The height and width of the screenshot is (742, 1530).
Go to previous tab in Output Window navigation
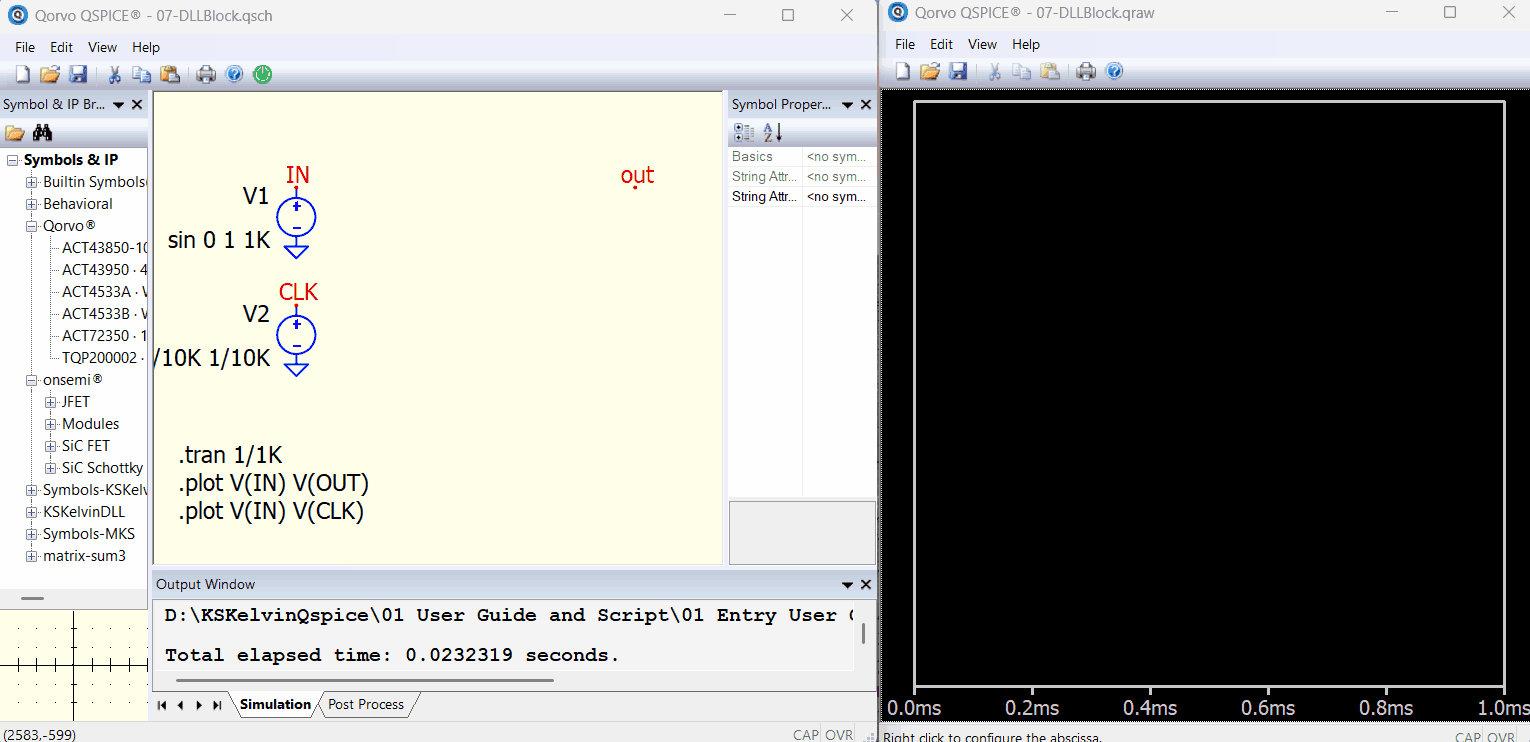pyautogui.click(x=180, y=705)
